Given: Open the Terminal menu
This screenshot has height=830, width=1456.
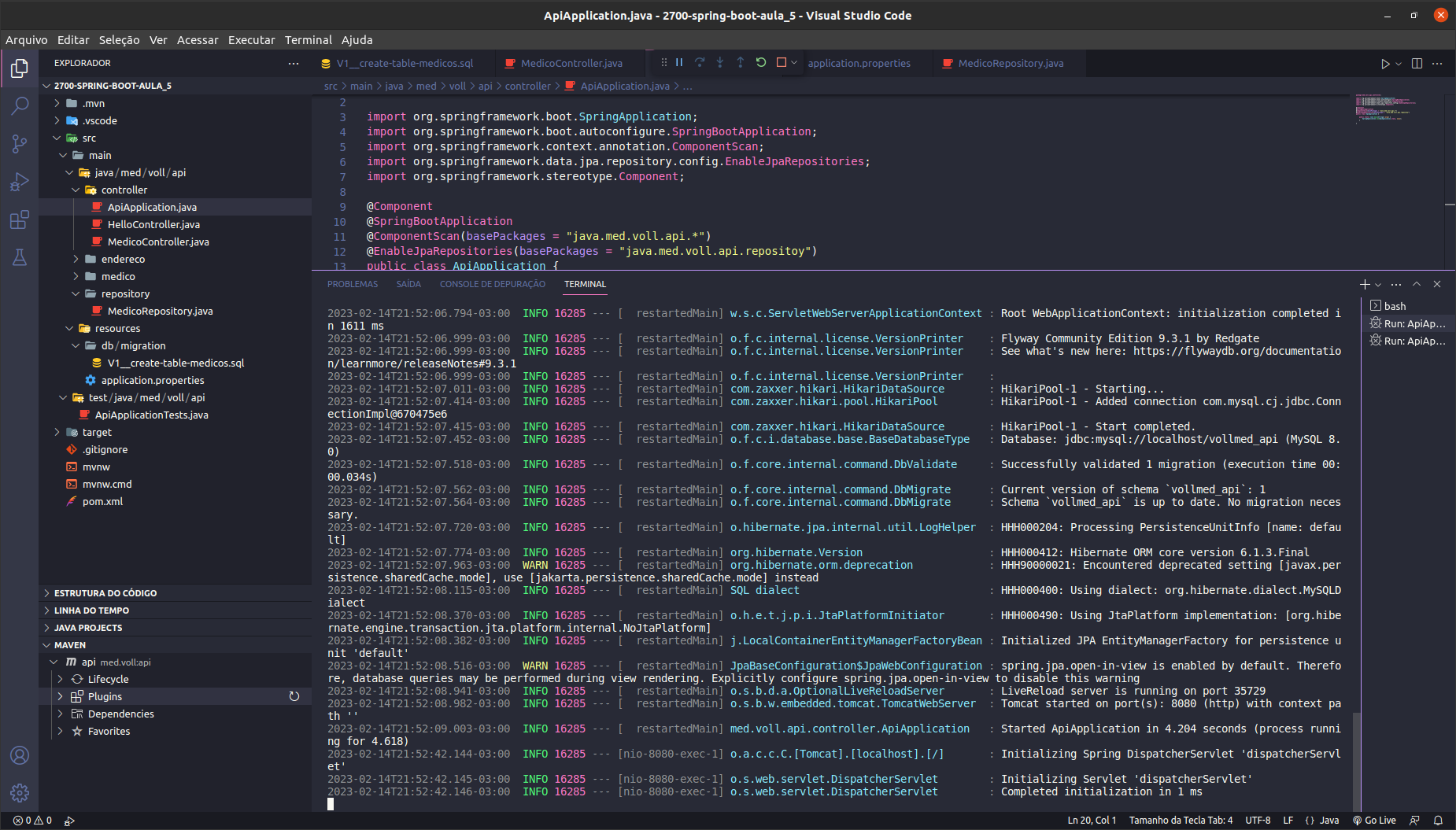Looking at the screenshot, I should point(308,39).
